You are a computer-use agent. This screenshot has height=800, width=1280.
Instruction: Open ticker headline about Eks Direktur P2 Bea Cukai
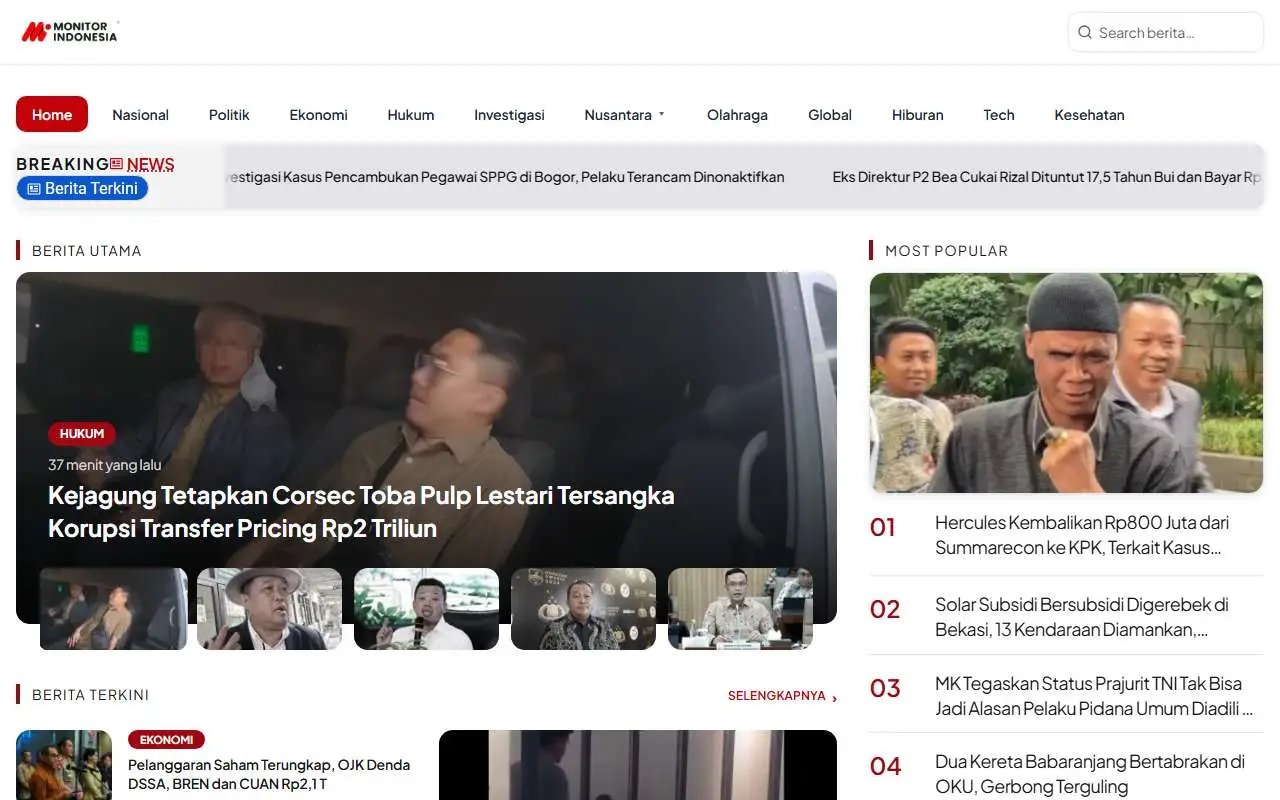[1048, 177]
